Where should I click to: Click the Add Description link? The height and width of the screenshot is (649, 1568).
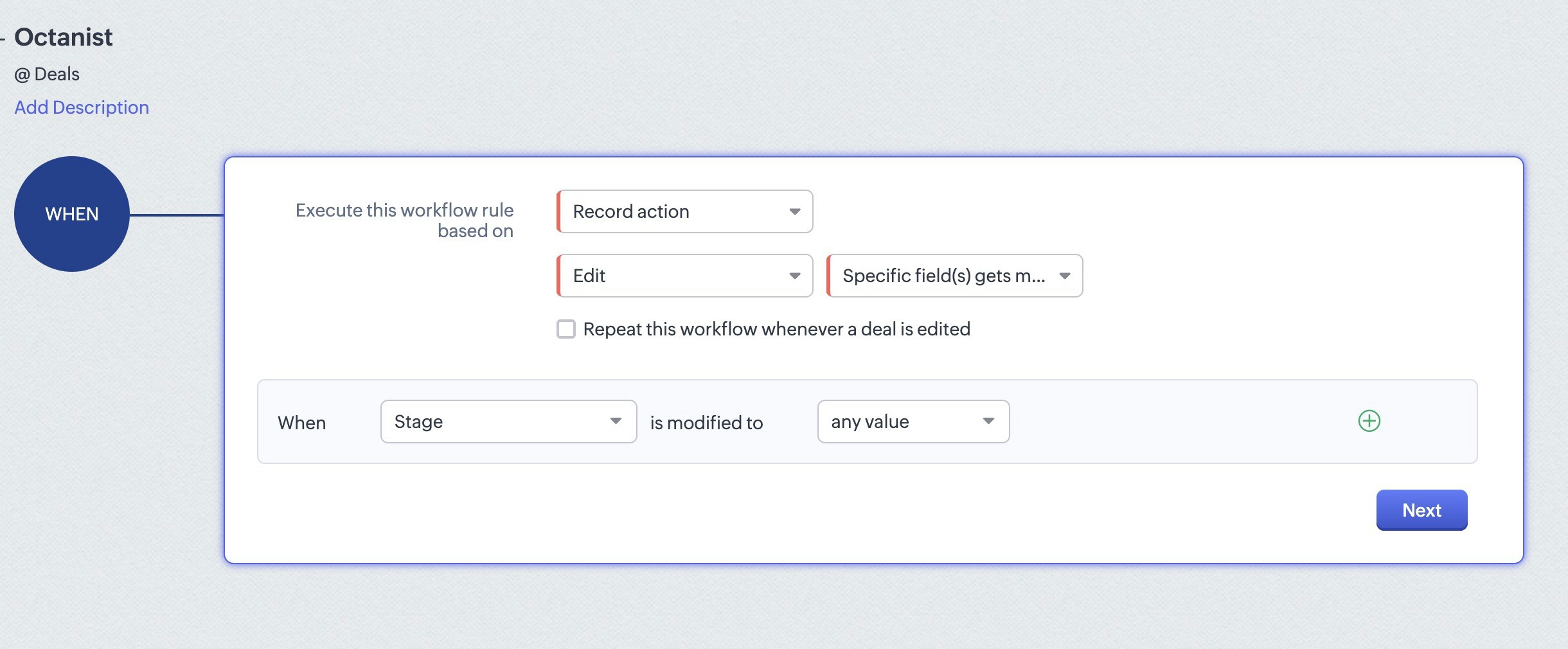pyautogui.click(x=82, y=107)
